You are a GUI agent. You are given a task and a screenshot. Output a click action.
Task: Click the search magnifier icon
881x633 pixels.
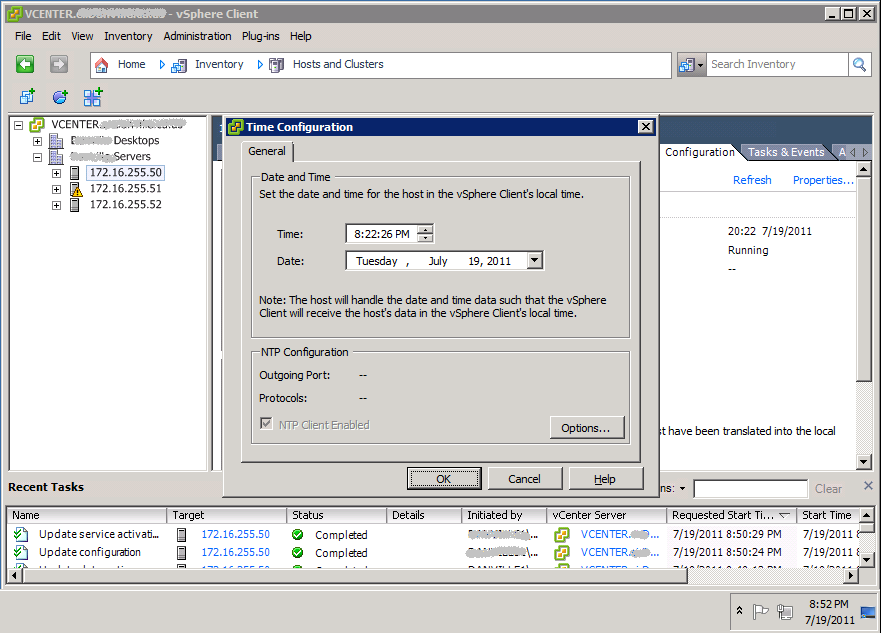[x=860, y=63]
